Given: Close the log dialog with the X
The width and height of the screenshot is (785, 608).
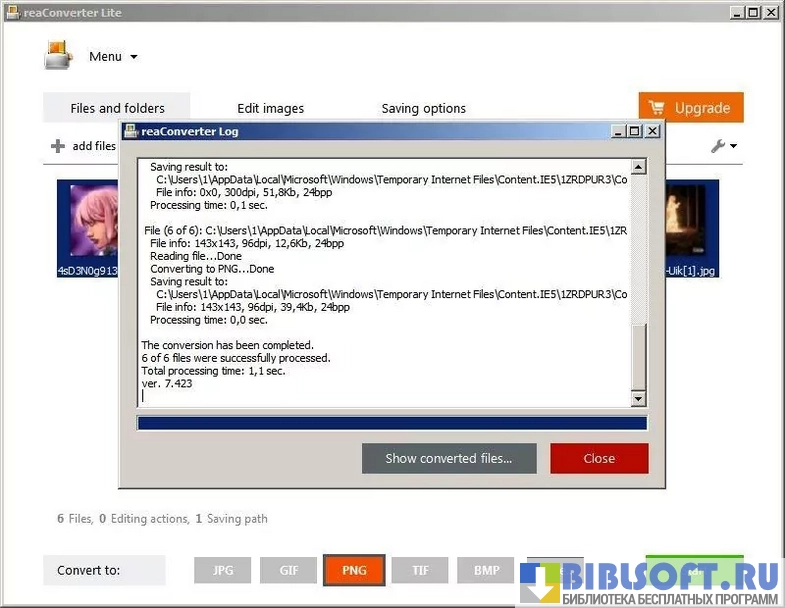Looking at the screenshot, I should pos(652,131).
